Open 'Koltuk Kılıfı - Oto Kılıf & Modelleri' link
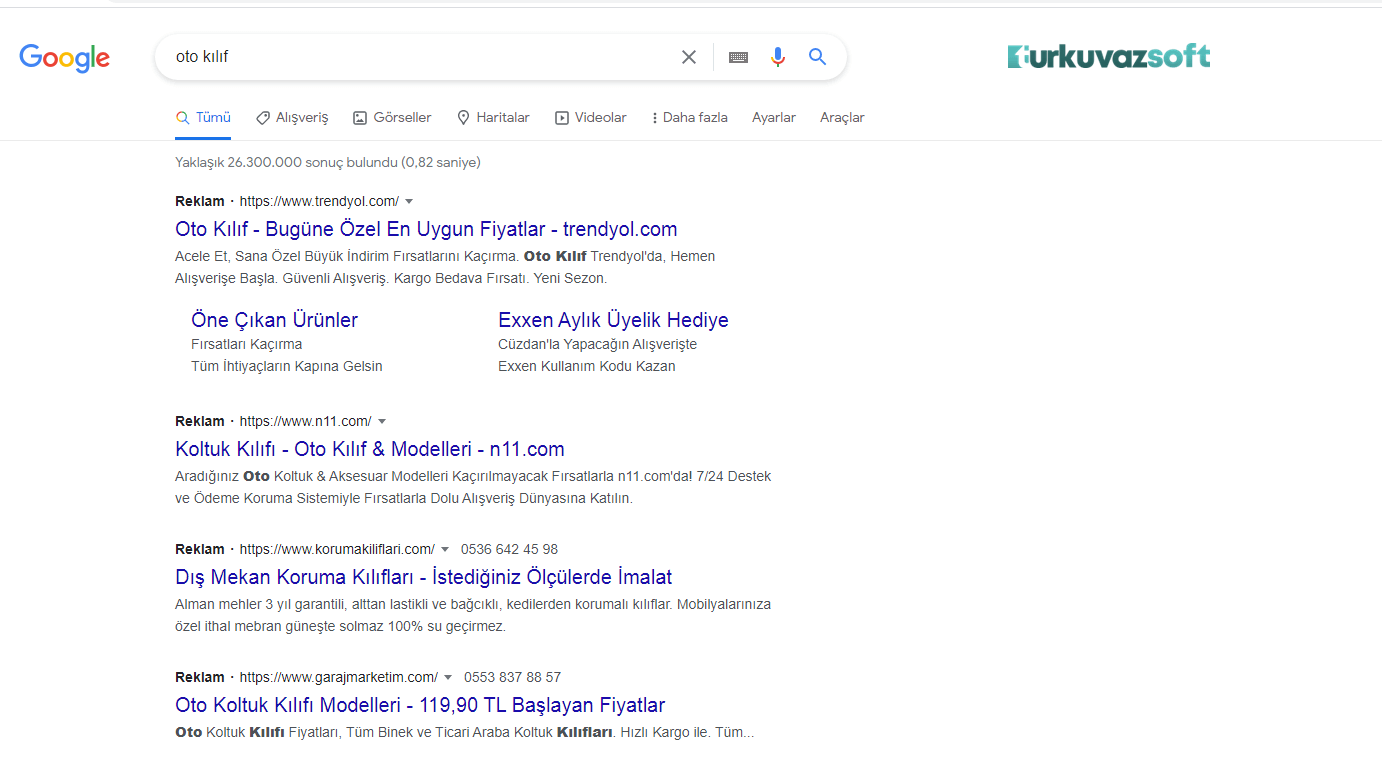This screenshot has width=1382, height=775. pyautogui.click(x=370, y=449)
